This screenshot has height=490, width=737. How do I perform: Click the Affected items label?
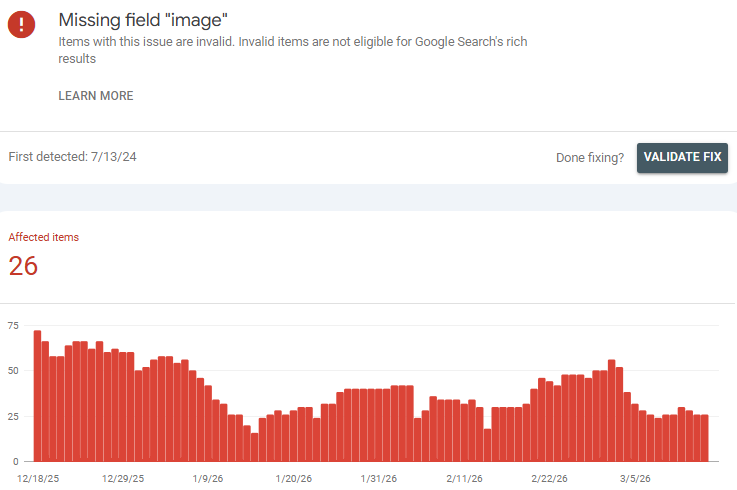tap(44, 237)
